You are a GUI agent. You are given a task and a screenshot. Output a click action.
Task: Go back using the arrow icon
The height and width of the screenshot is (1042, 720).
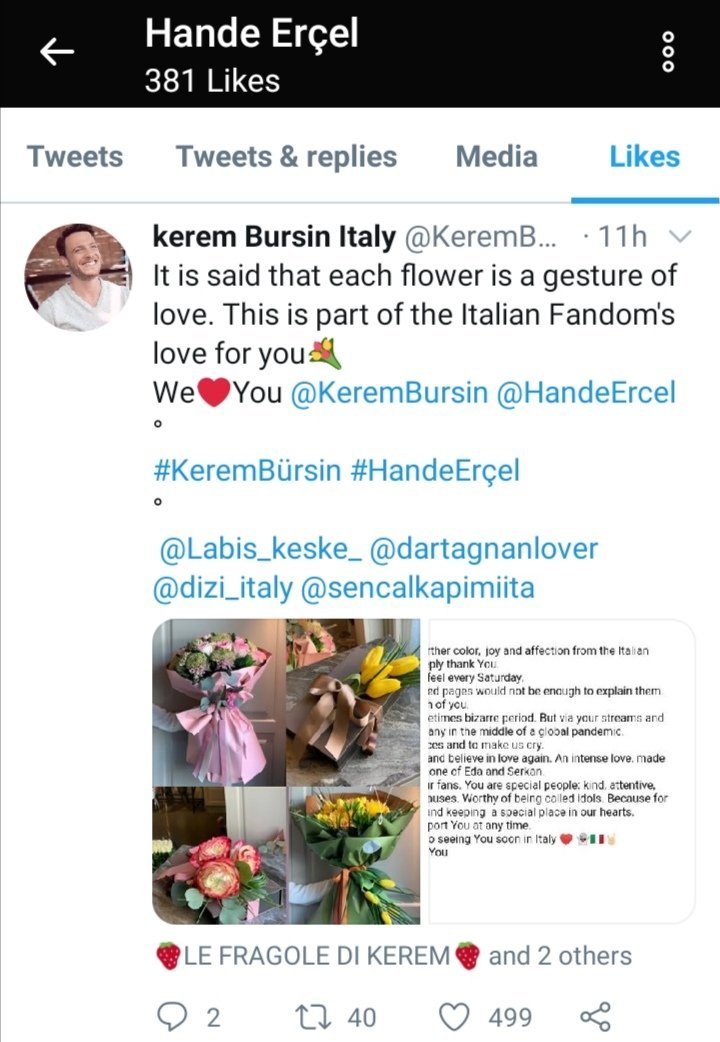pyautogui.click(x=57, y=52)
